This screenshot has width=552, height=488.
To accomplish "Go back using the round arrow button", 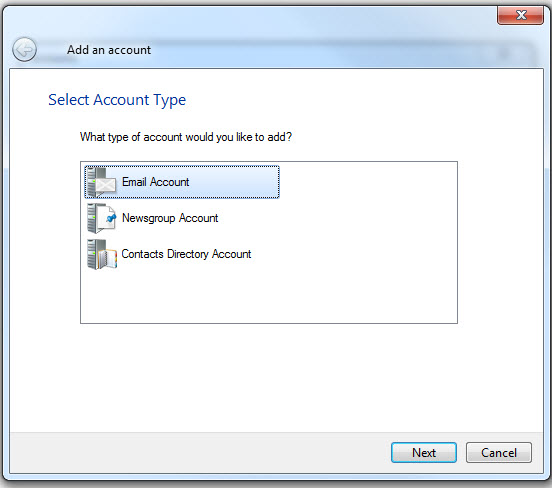I will (x=24, y=50).
